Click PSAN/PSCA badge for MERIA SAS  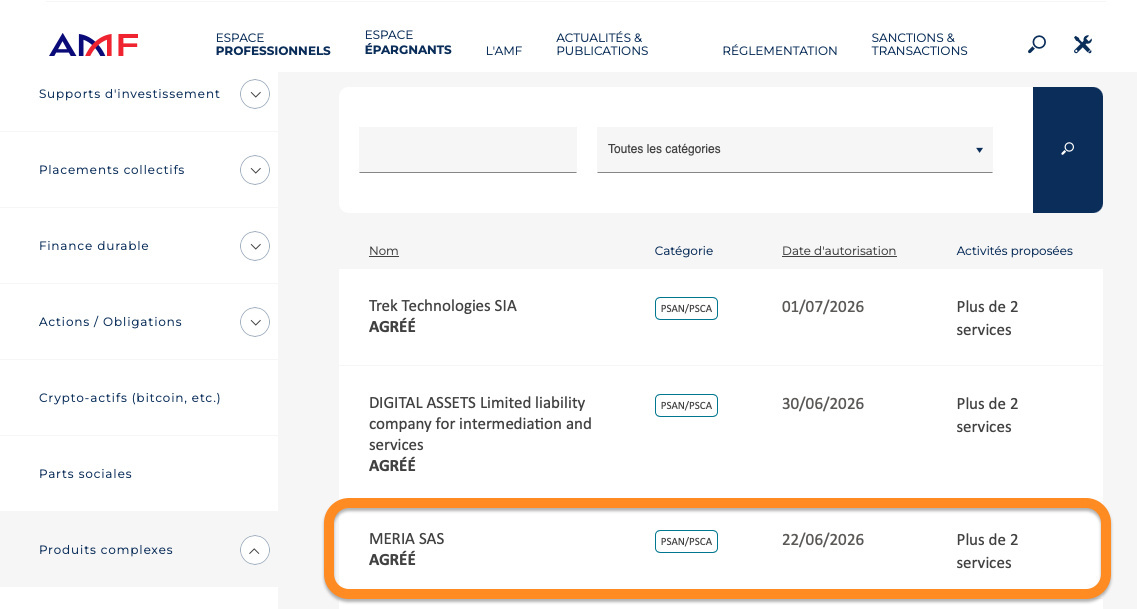tap(686, 542)
